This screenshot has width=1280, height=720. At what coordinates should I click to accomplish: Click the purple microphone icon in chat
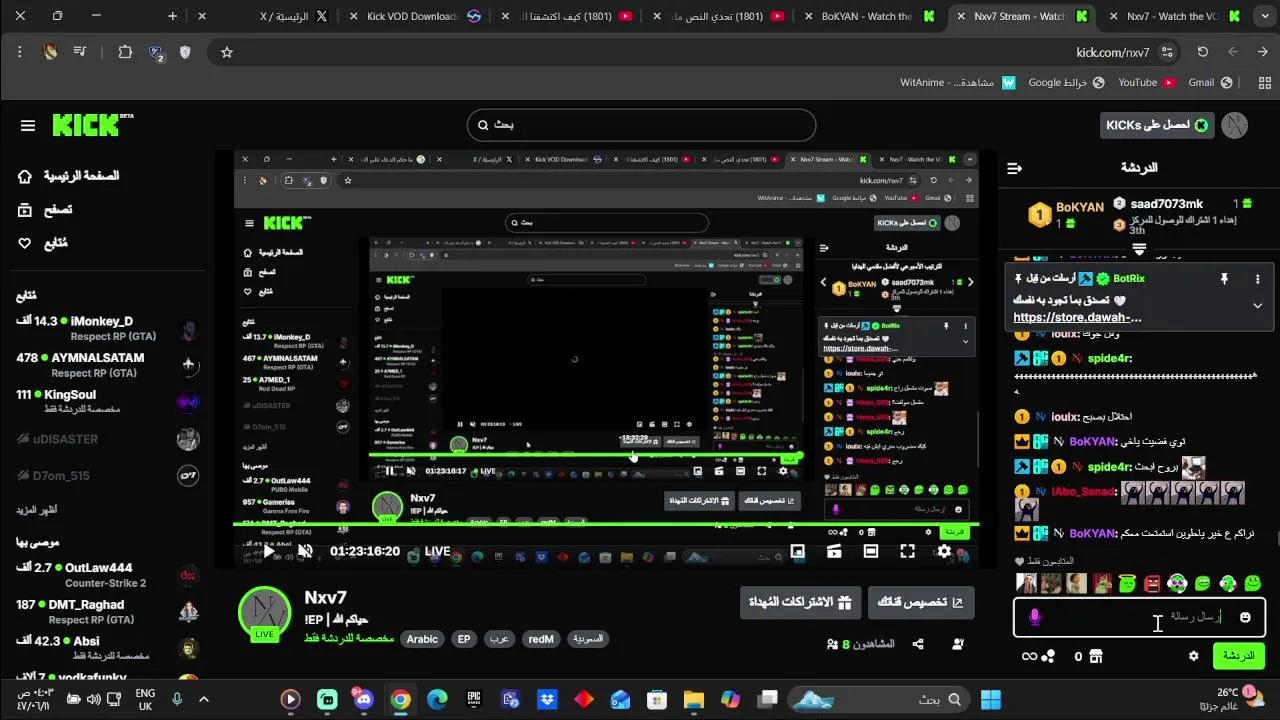pyautogui.click(x=1035, y=617)
